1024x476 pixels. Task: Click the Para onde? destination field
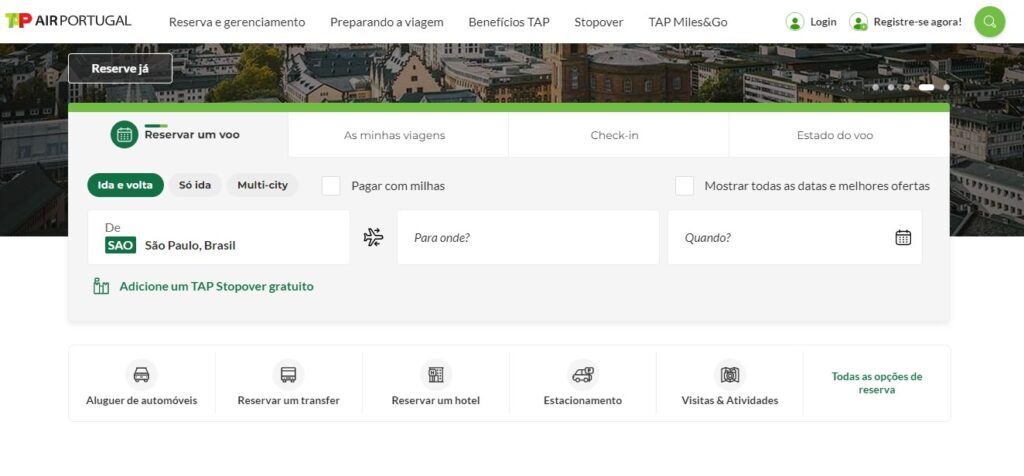(527, 238)
